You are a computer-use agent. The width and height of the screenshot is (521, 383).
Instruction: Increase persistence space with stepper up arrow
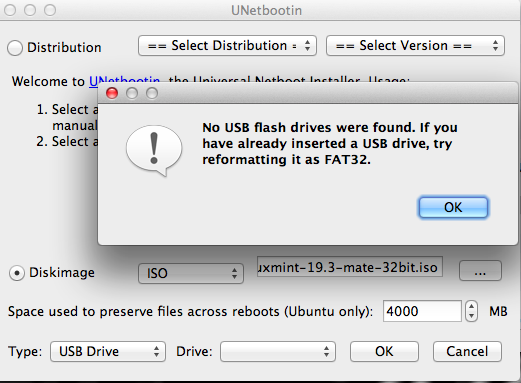point(471,306)
